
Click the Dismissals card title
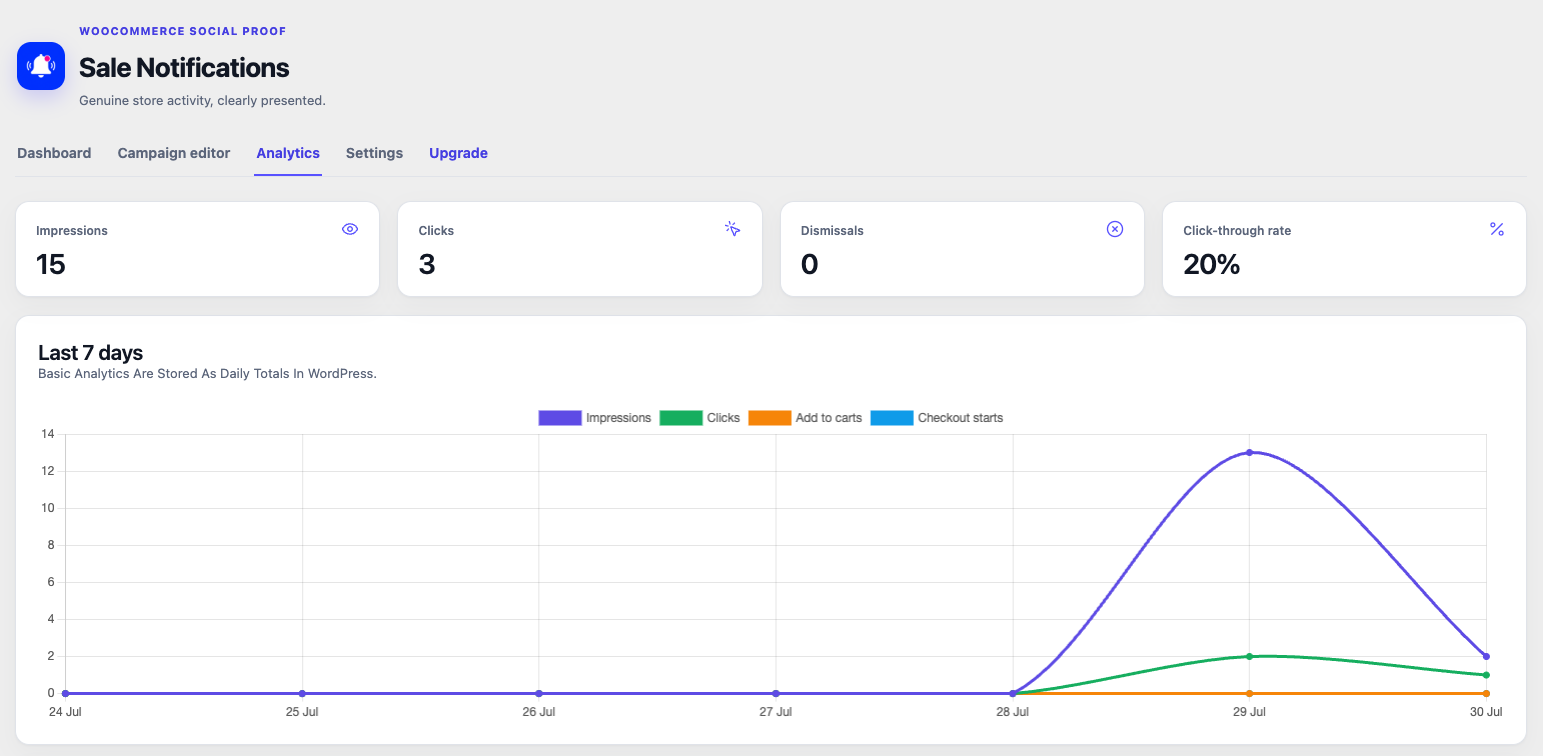point(832,231)
